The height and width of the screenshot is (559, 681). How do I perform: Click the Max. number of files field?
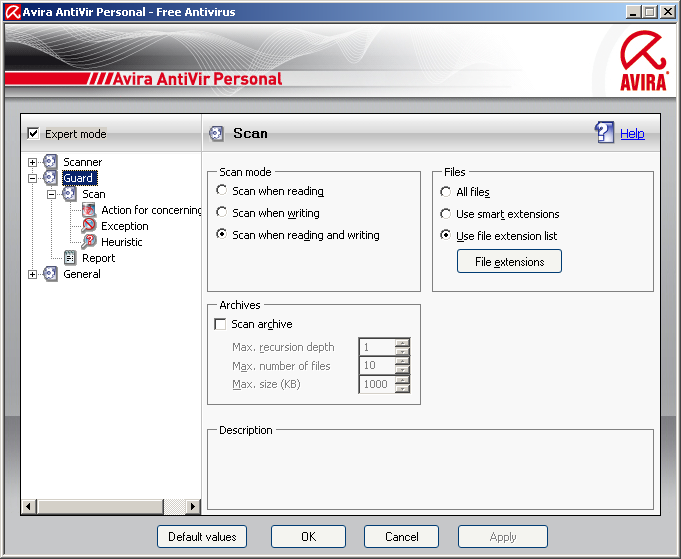pyautogui.click(x=377, y=365)
